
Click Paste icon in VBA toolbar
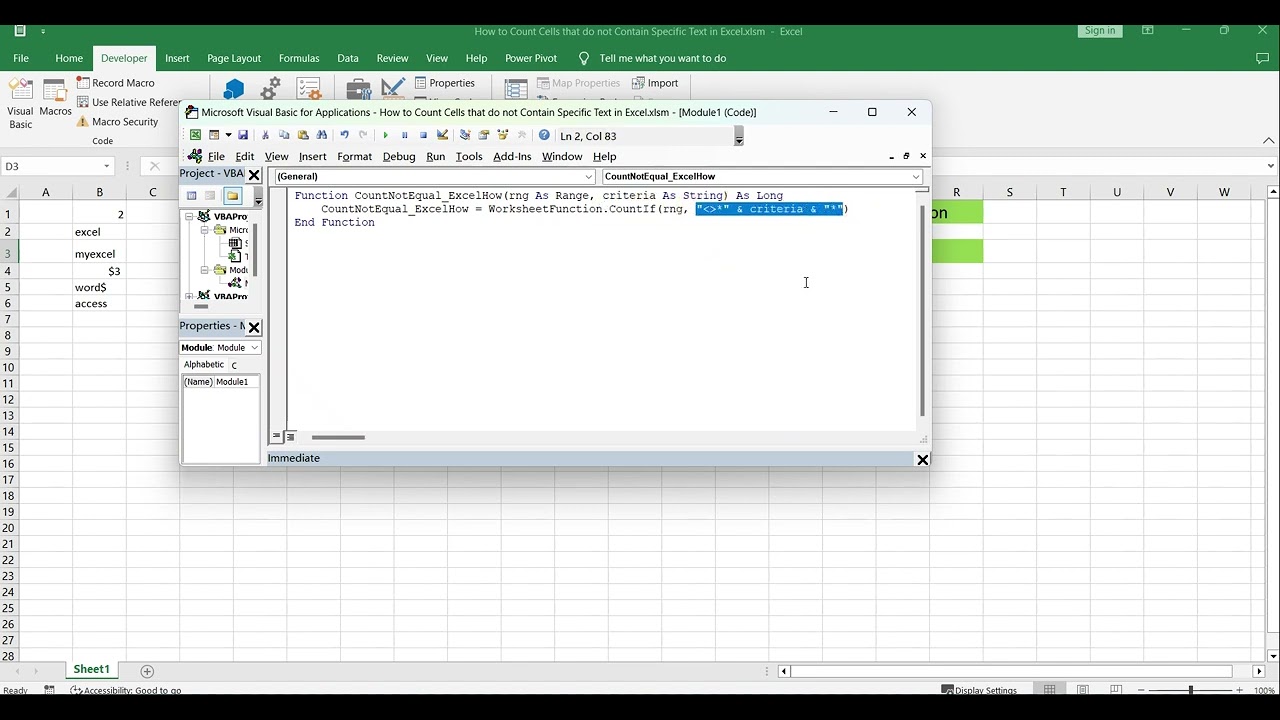point(303,135)
